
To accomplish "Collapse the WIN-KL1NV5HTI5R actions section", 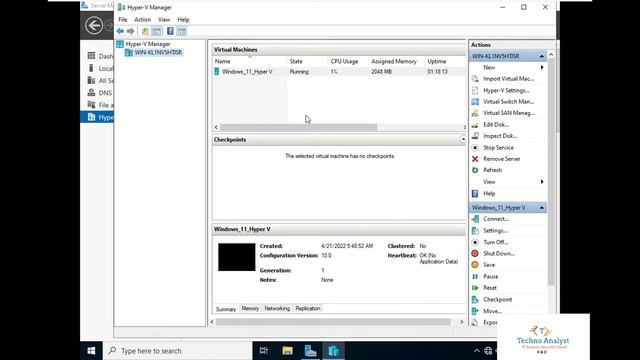I will click(542, 56).
